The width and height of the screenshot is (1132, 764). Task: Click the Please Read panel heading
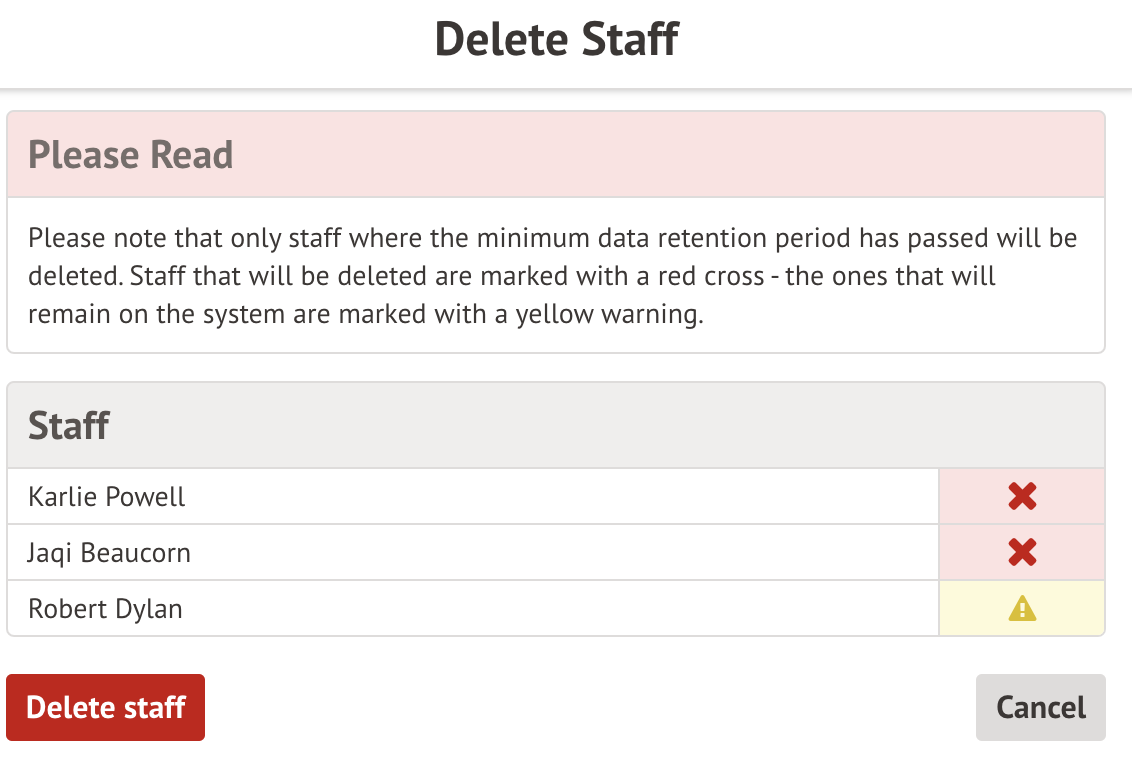(130, 155)
